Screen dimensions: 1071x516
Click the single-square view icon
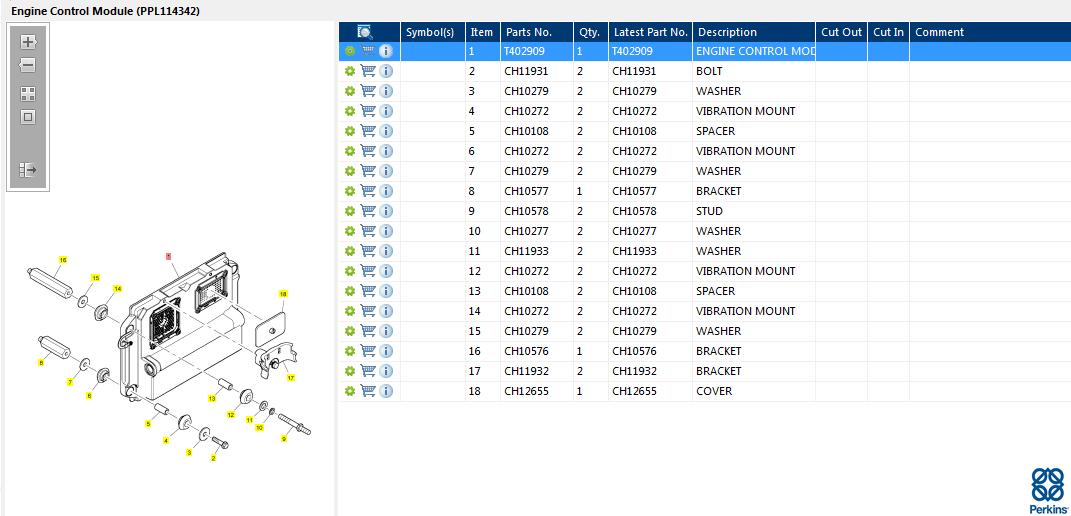point(28,117)
